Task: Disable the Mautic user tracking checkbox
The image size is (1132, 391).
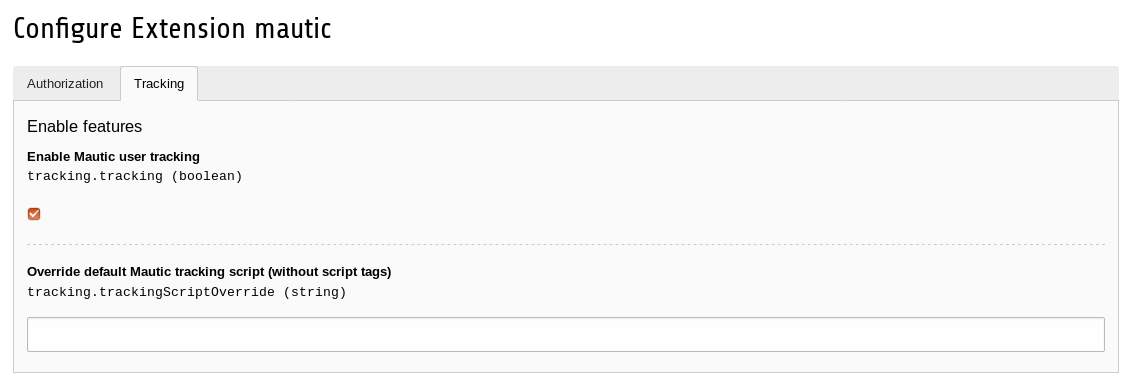Action: coord(34,214)
